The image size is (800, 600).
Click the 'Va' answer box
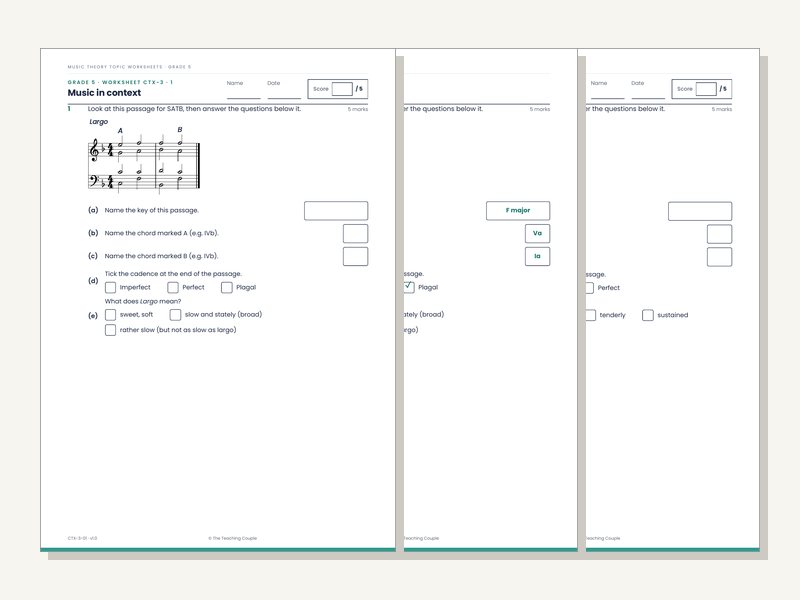tap(537, 234)
